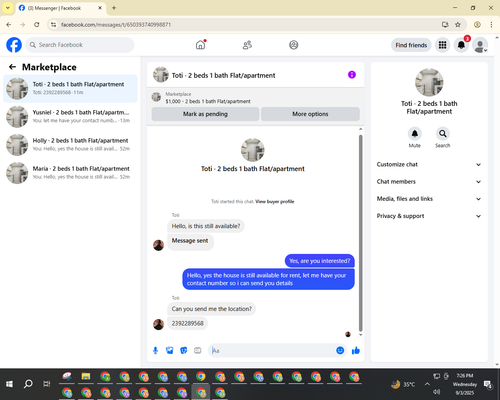Open the Friends icon in top navigation

click(x=247, y=45)
